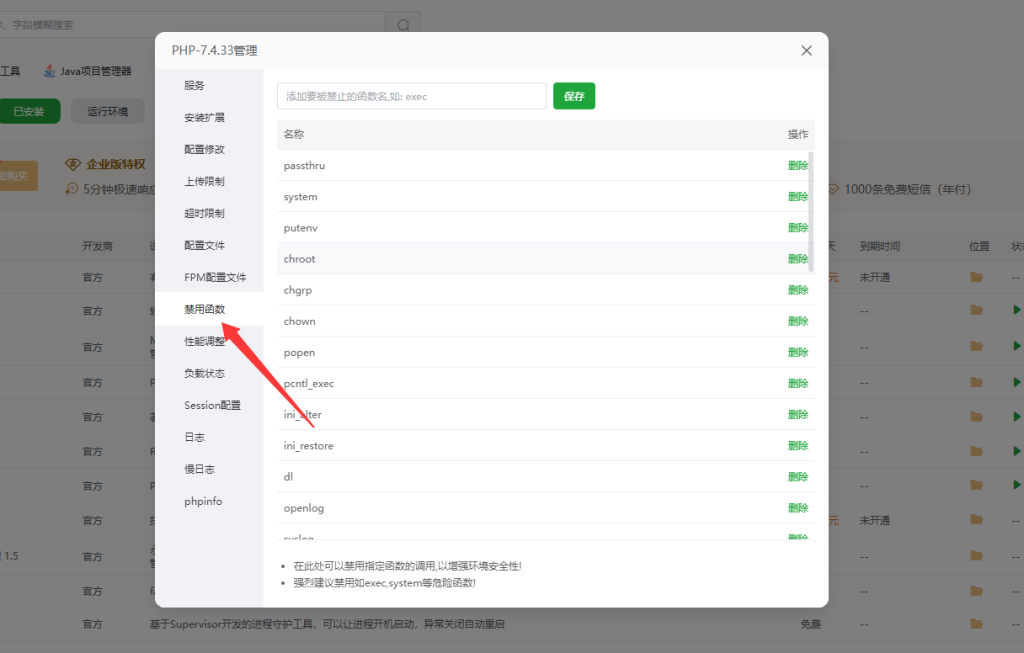Remove popen from disabled functions
The width and height of the screenshot is (1024, 653).
797,353
